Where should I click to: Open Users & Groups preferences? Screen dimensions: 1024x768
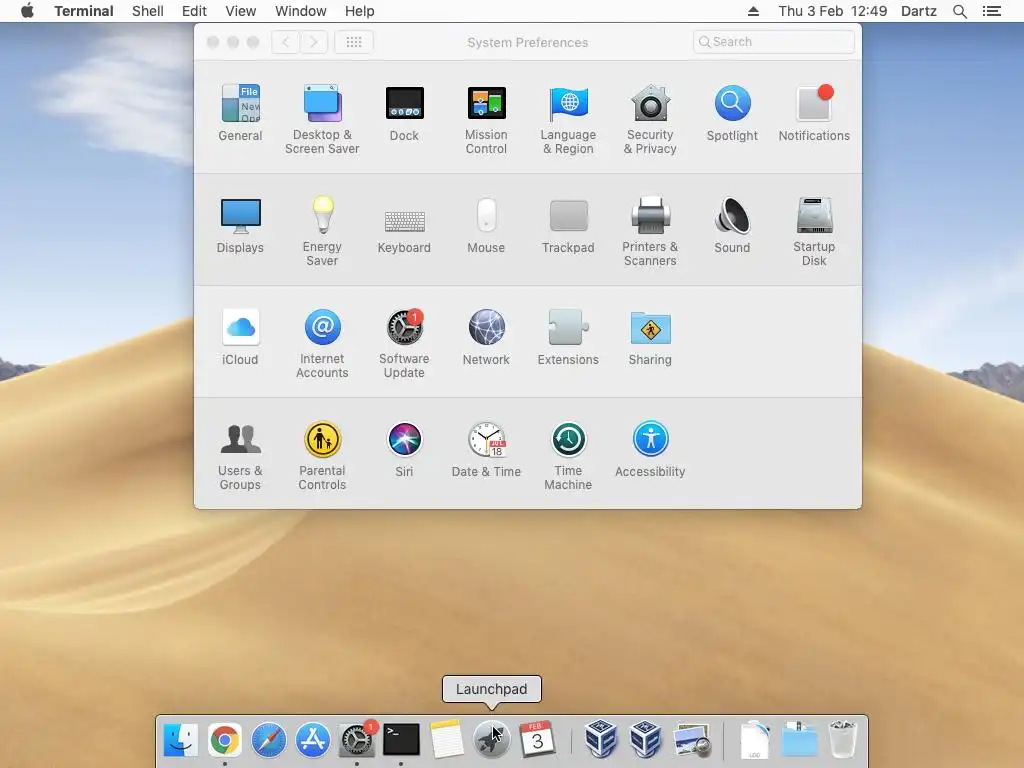tap(240, 456)
